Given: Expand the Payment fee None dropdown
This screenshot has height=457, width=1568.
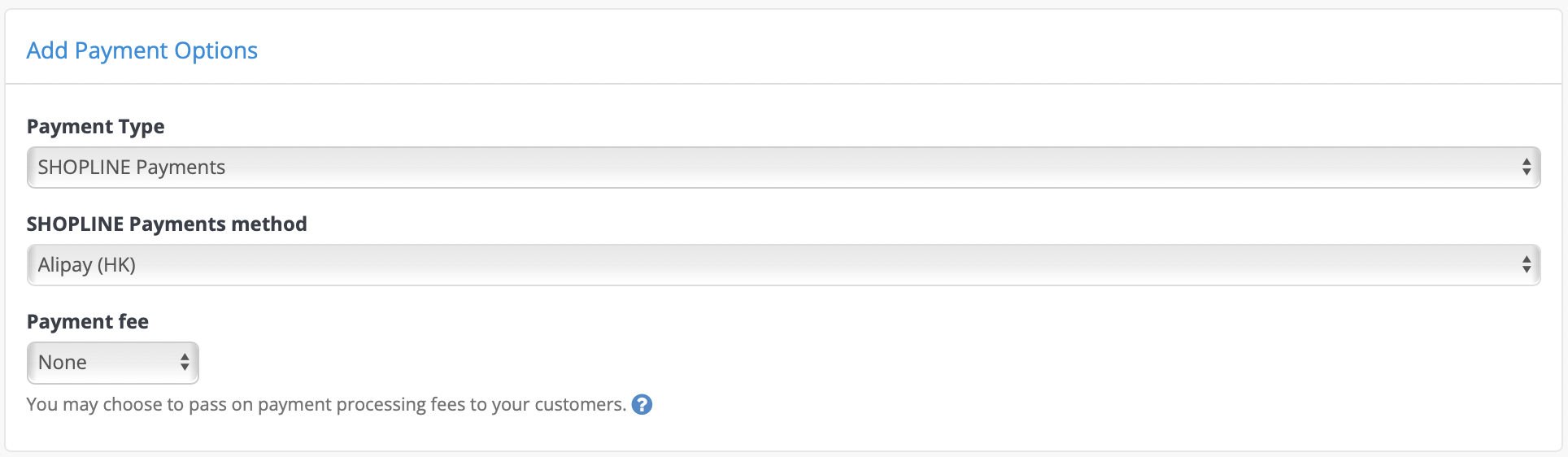Looking at the screenshot, I should click(x=113, y=363).
